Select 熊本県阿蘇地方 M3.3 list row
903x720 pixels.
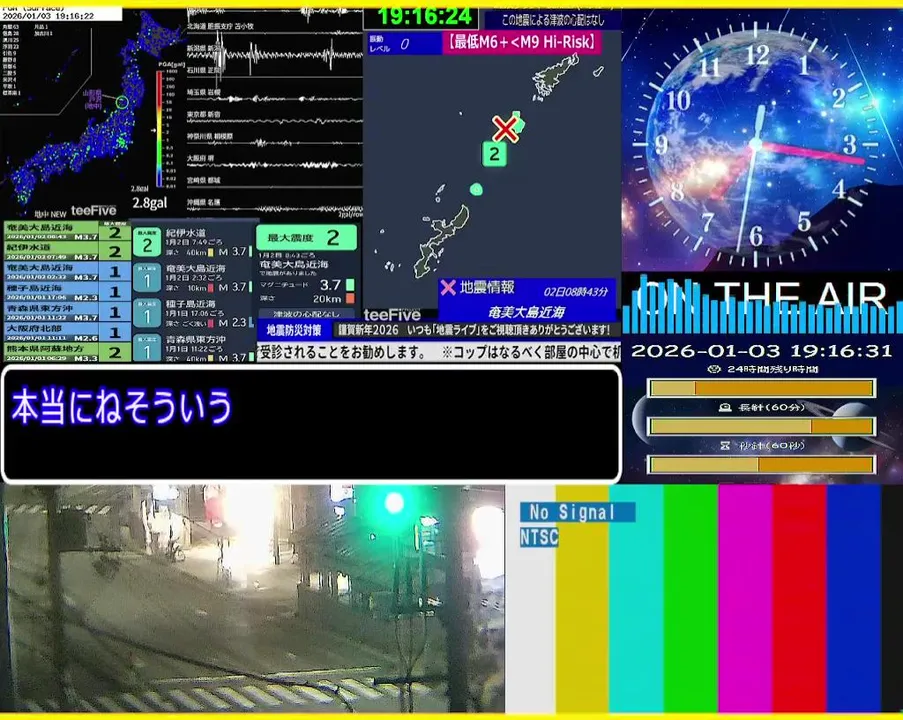click(x=67, y=352)
